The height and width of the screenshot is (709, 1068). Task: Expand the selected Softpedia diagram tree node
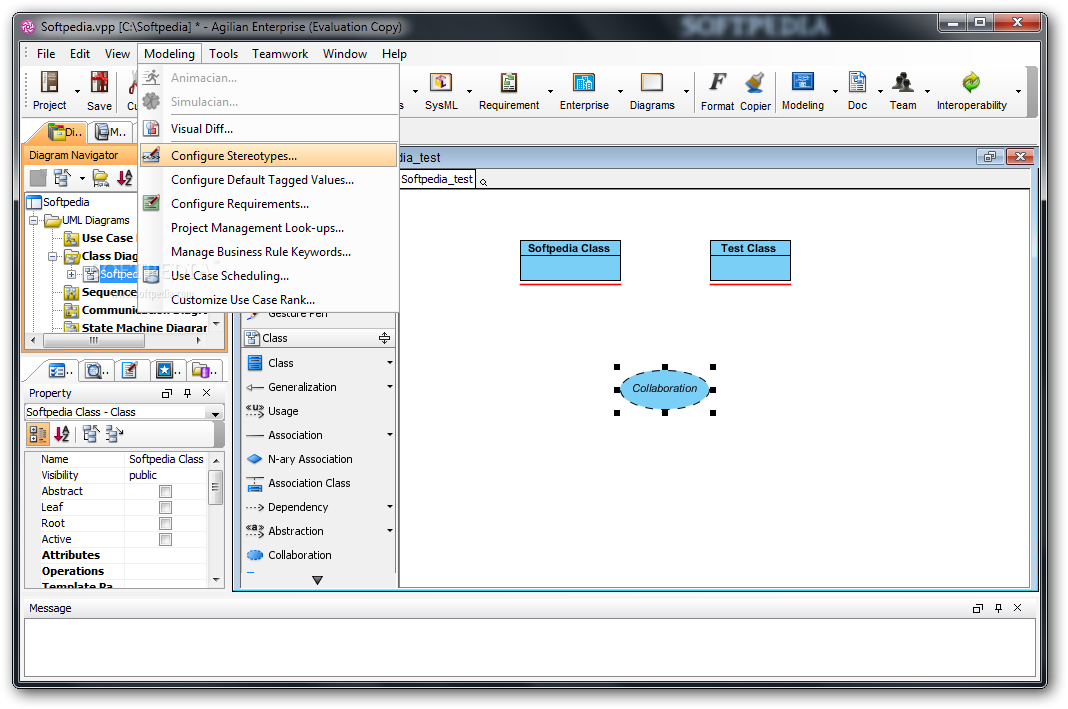72,274
